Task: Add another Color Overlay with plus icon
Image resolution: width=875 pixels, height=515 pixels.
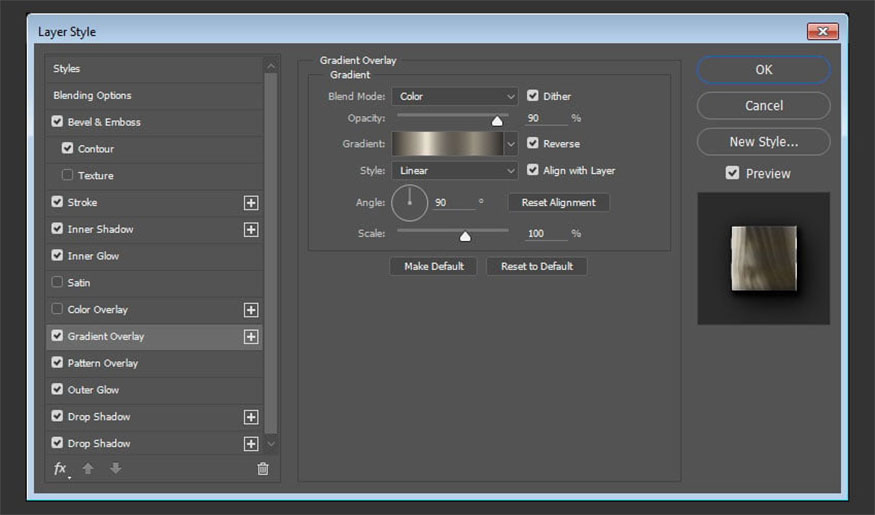Action: [251, 310]
